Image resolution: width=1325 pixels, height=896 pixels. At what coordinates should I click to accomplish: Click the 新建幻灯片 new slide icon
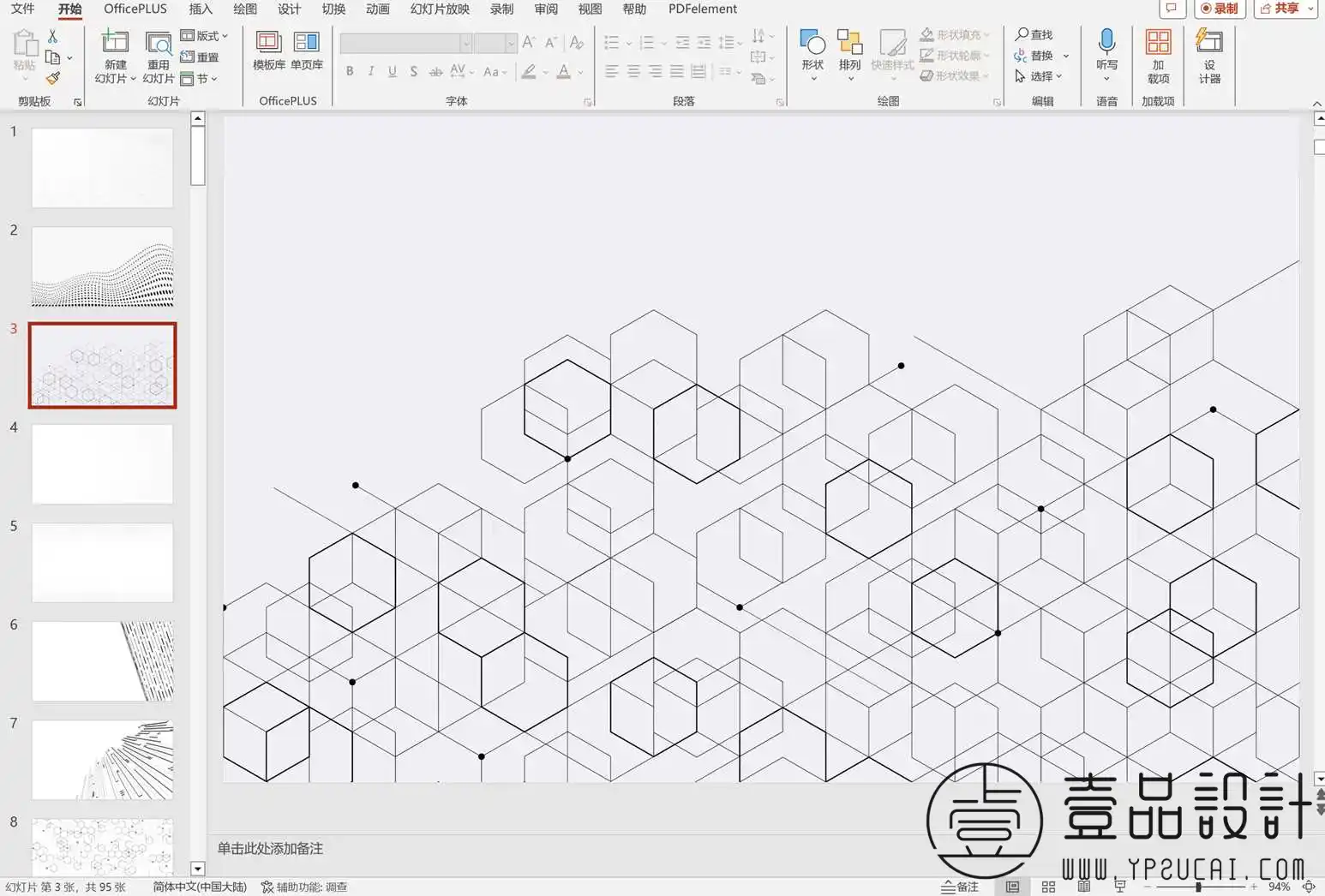click(x=115, y=42)
